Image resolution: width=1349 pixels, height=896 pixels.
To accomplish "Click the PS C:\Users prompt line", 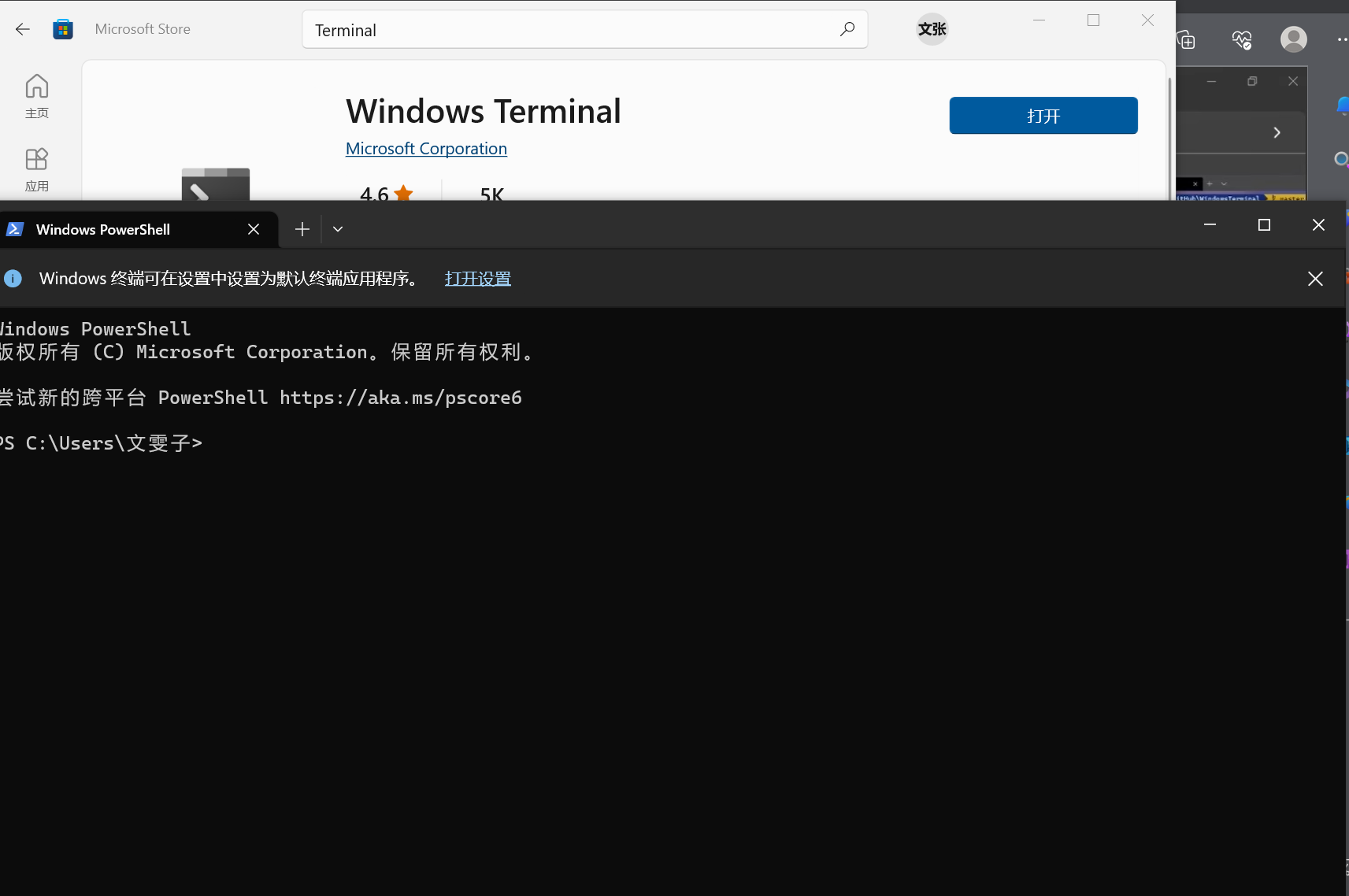I will click(102, 443).
